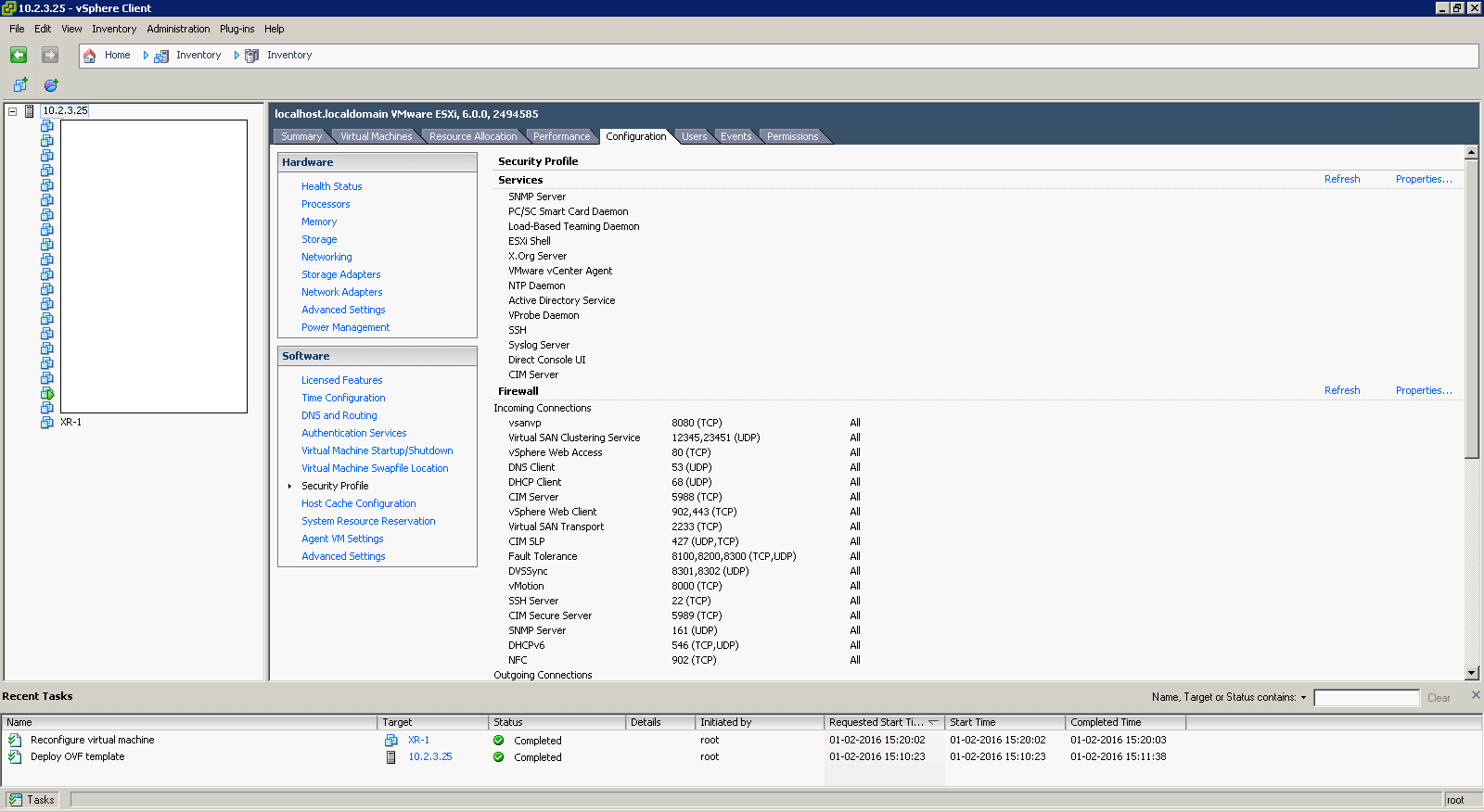Open the Edit menu
Viewport: 1484px width, 812px height.
click(43, 29)
